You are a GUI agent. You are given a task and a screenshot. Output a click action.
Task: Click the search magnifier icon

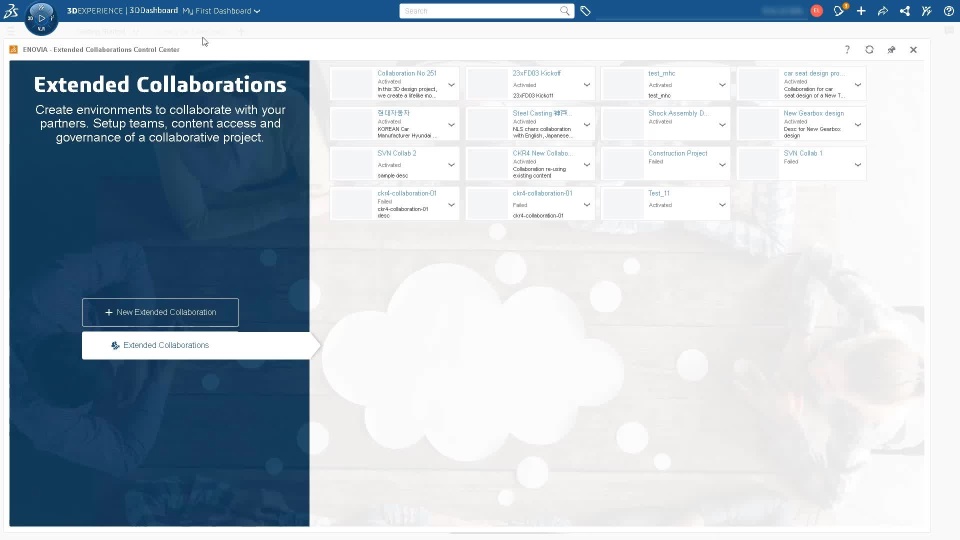click(564, 10)
